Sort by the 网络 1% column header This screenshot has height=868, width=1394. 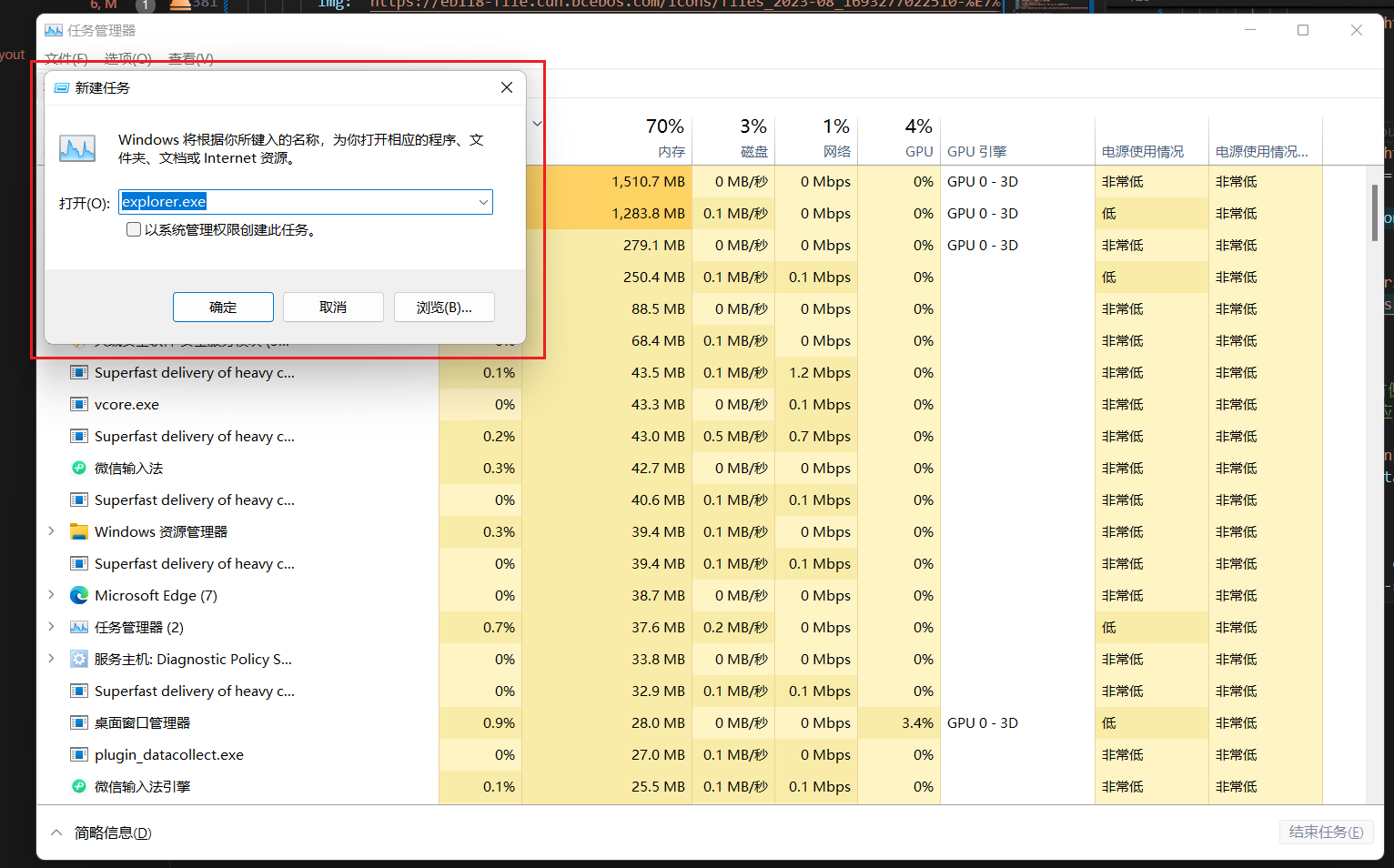816,139
